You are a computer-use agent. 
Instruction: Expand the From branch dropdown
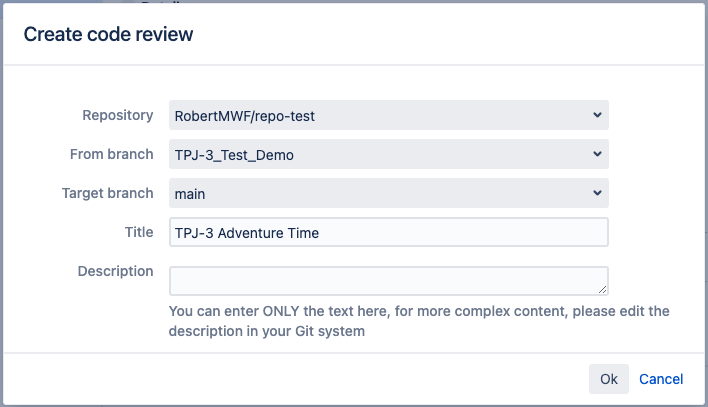(388, 154)
